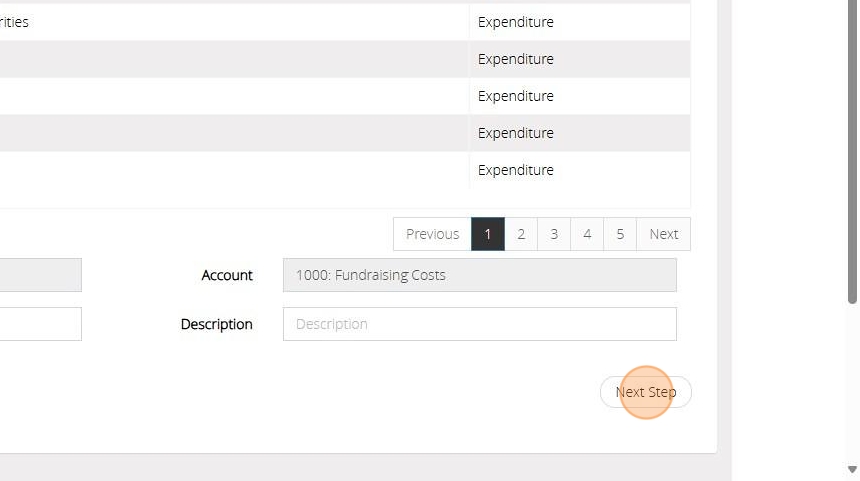860x481 pixels.
Task: Click the Account field showing Fundraising Costs
Action: click(x=479, y=275)
